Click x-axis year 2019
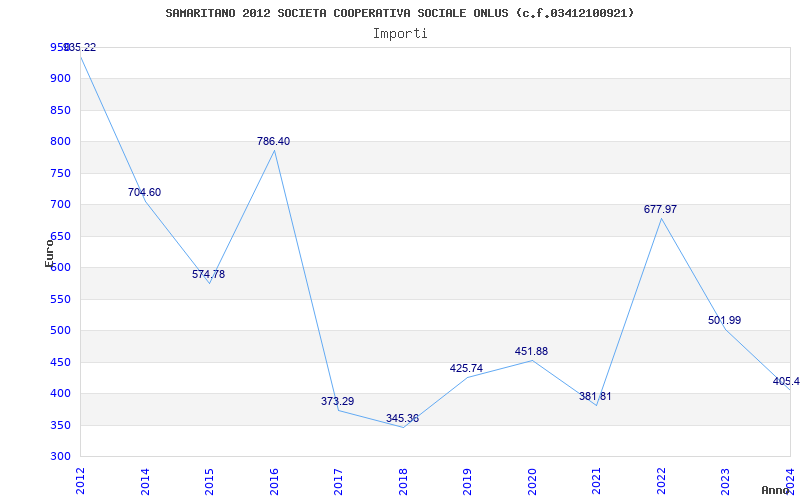 (467, 481)
